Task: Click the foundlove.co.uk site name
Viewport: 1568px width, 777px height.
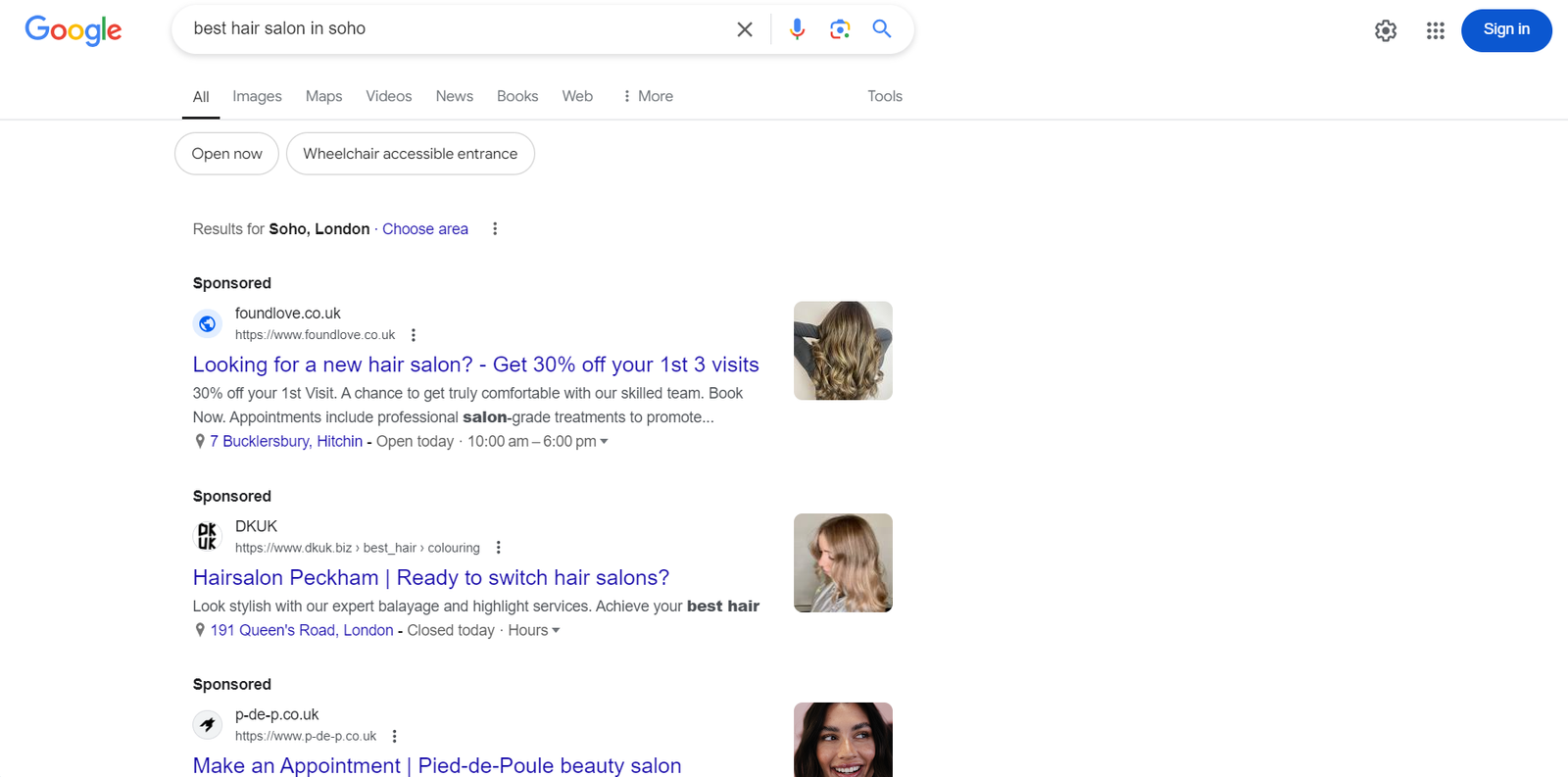Action: [x=288, y=314]
